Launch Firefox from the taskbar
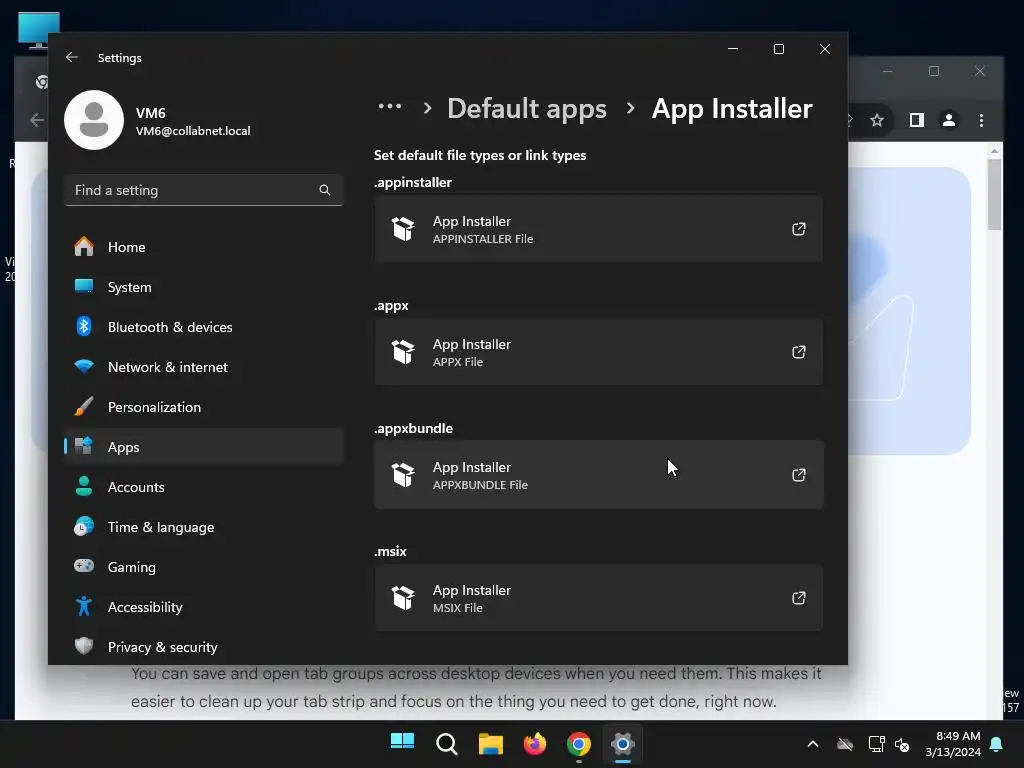1024x768 pixels. pos(535,743)
